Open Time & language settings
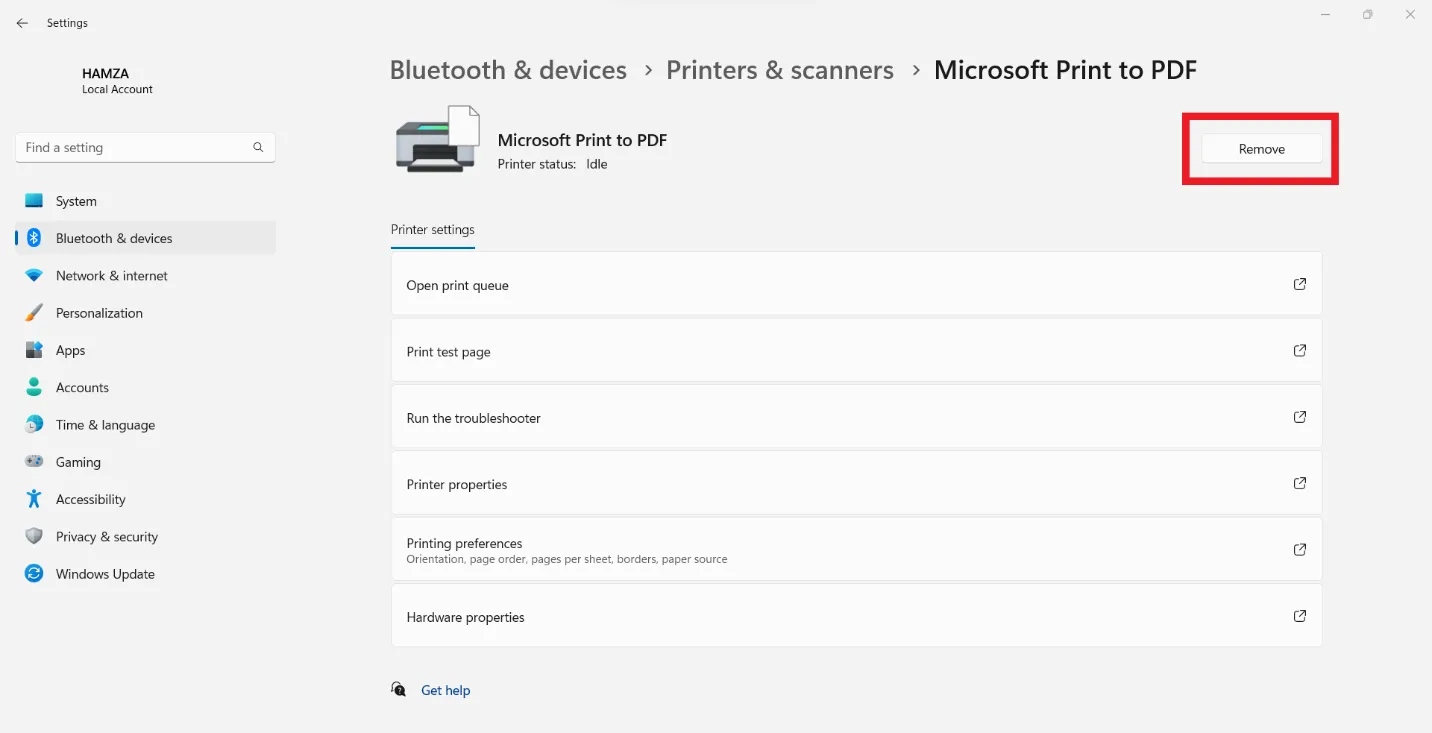The image size is (1432, 733). coord(105,424)
